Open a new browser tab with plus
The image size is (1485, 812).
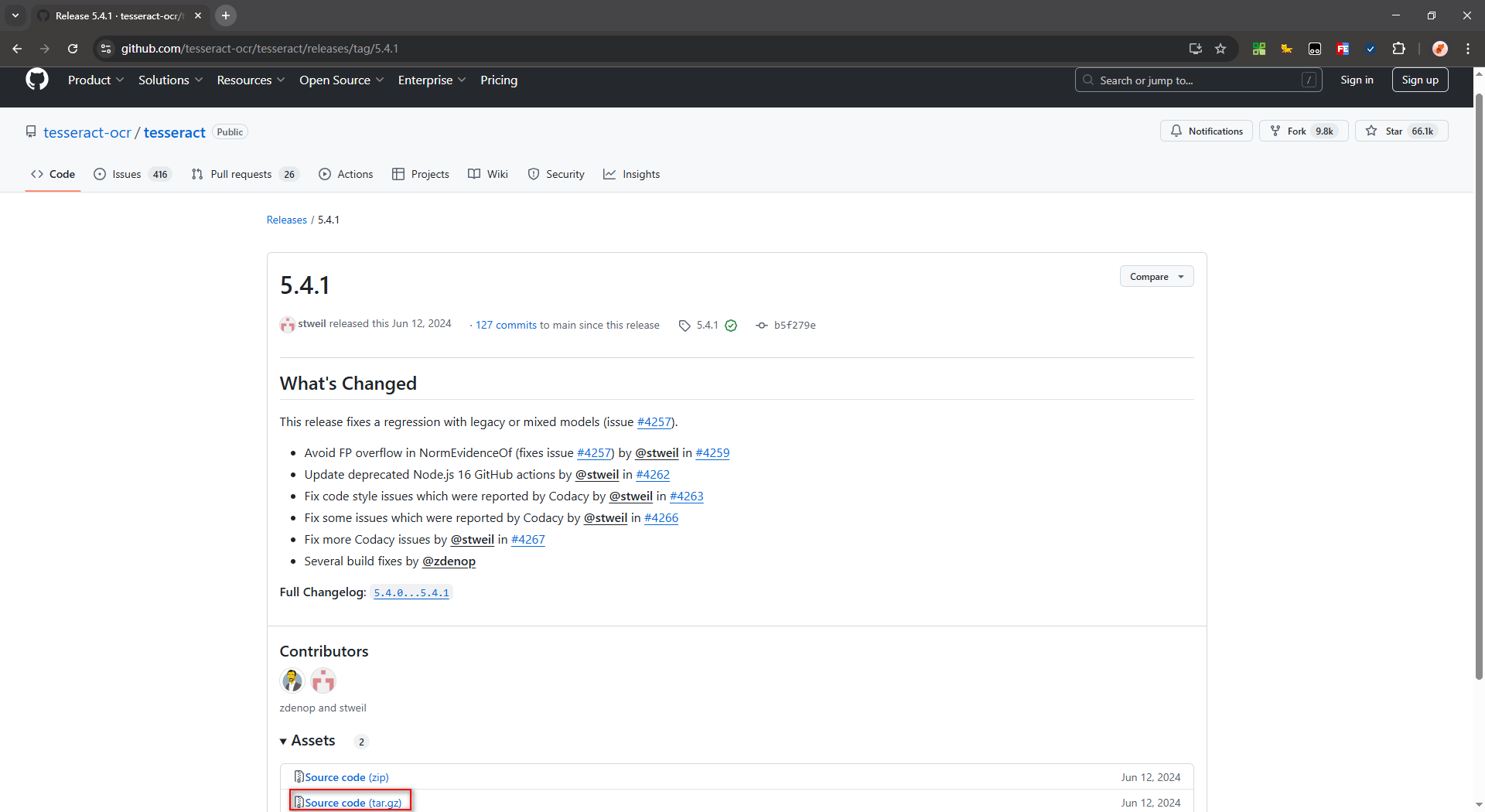coord(226,15)
